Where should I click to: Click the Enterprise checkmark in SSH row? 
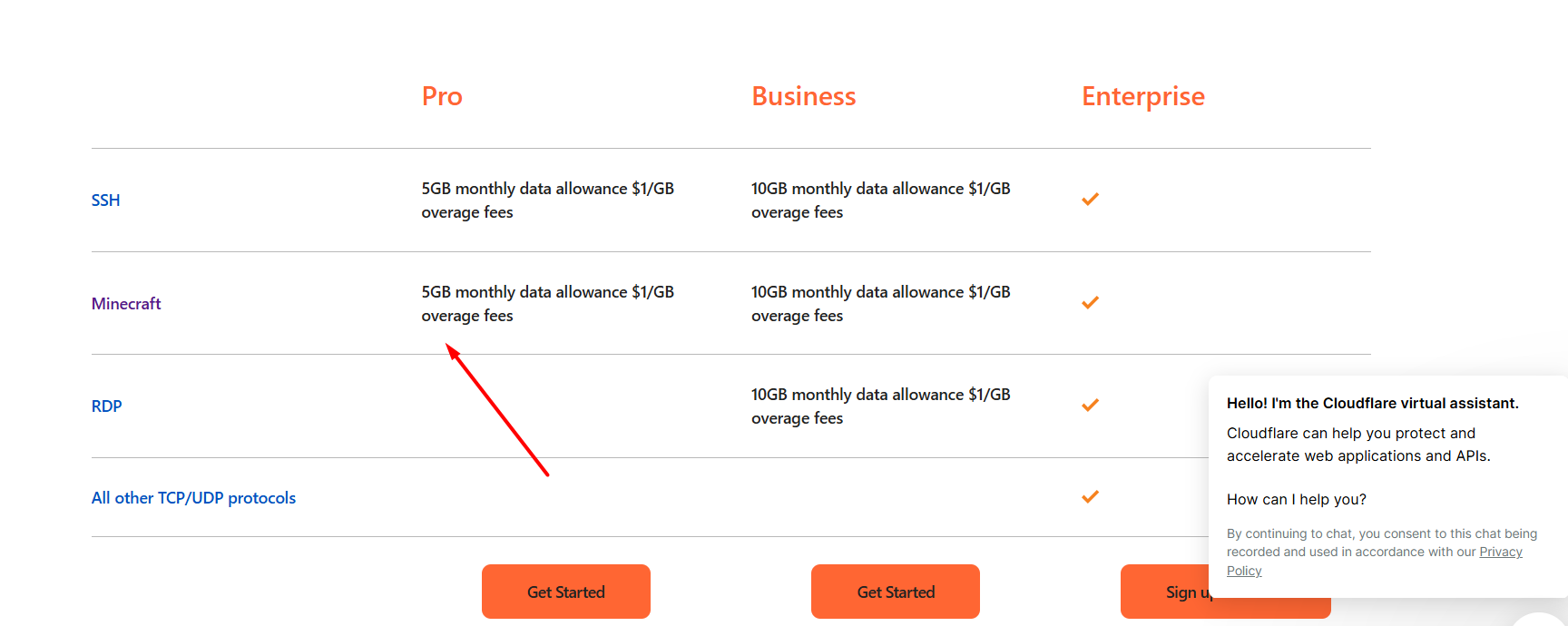1090,200
